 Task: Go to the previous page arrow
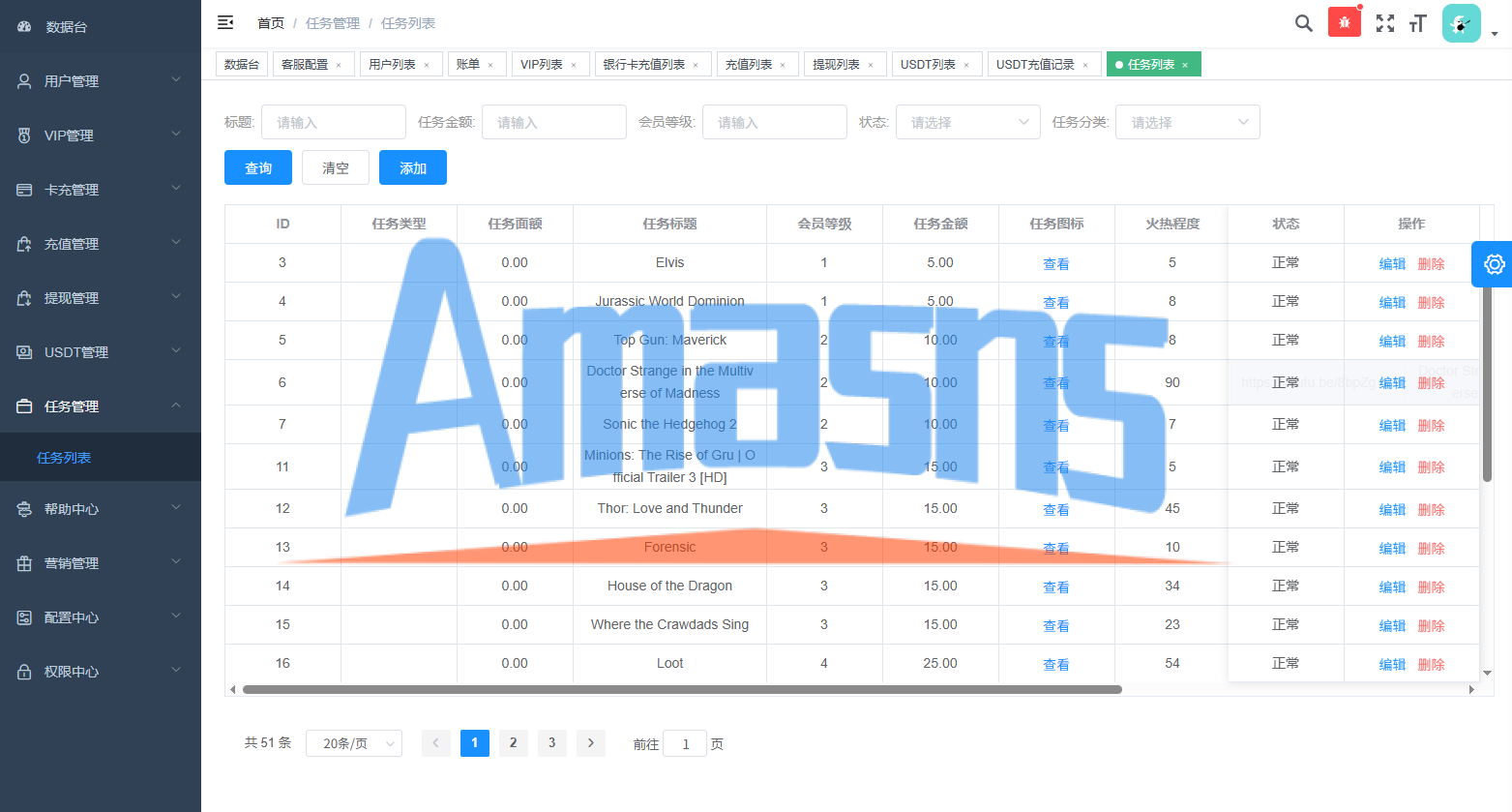tap(436, 743)
